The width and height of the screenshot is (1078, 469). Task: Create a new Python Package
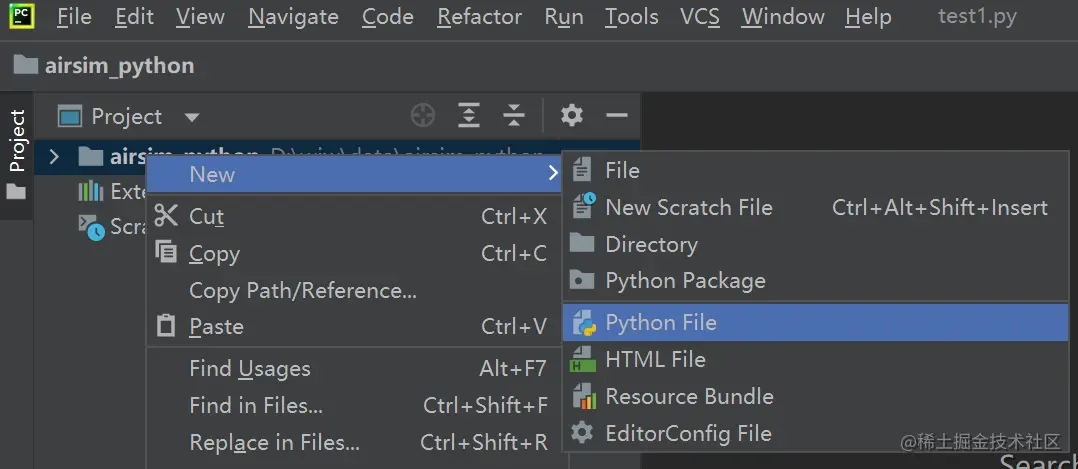click(x=685, y=281)
